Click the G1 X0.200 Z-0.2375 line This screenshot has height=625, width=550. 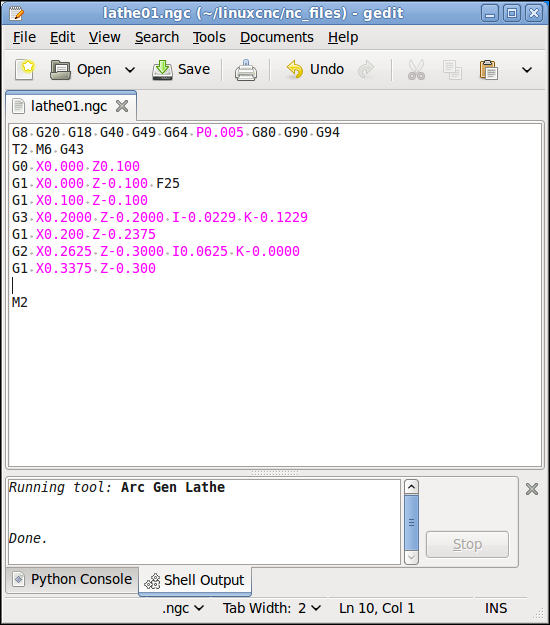coord(84,234)
